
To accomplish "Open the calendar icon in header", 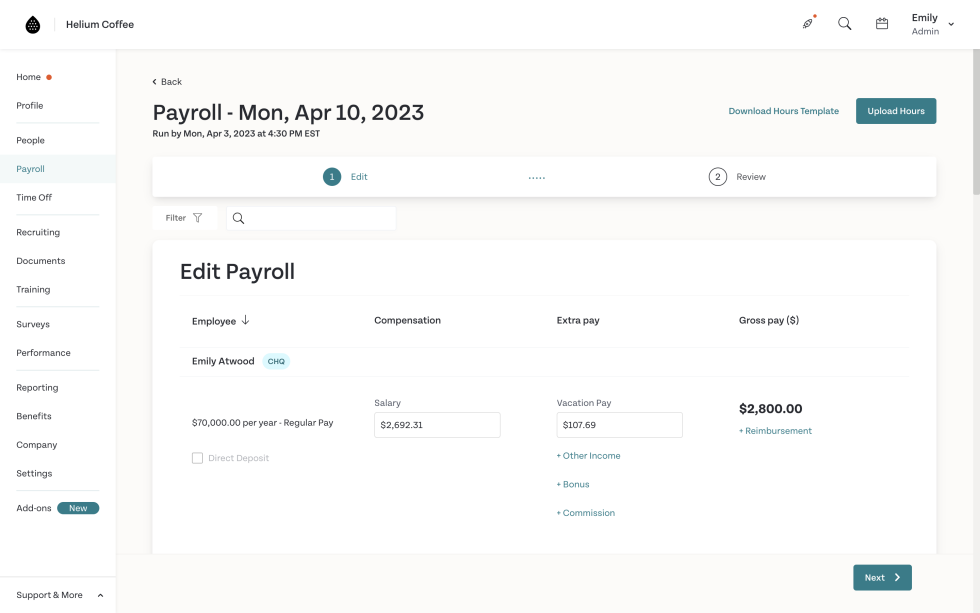I will 882,24.
